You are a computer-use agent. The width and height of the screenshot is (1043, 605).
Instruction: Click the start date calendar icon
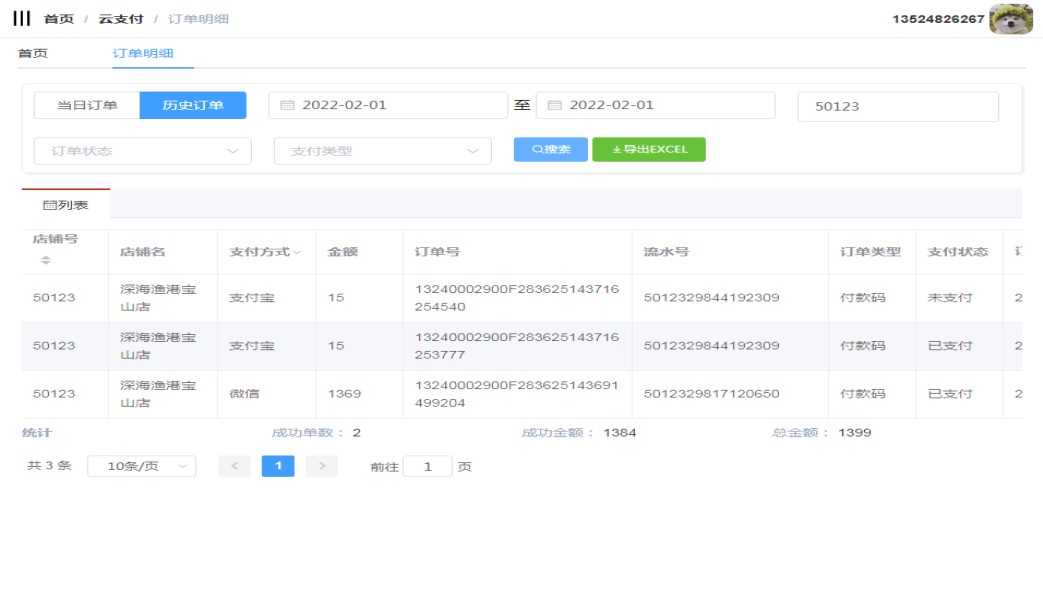(287, 105)
